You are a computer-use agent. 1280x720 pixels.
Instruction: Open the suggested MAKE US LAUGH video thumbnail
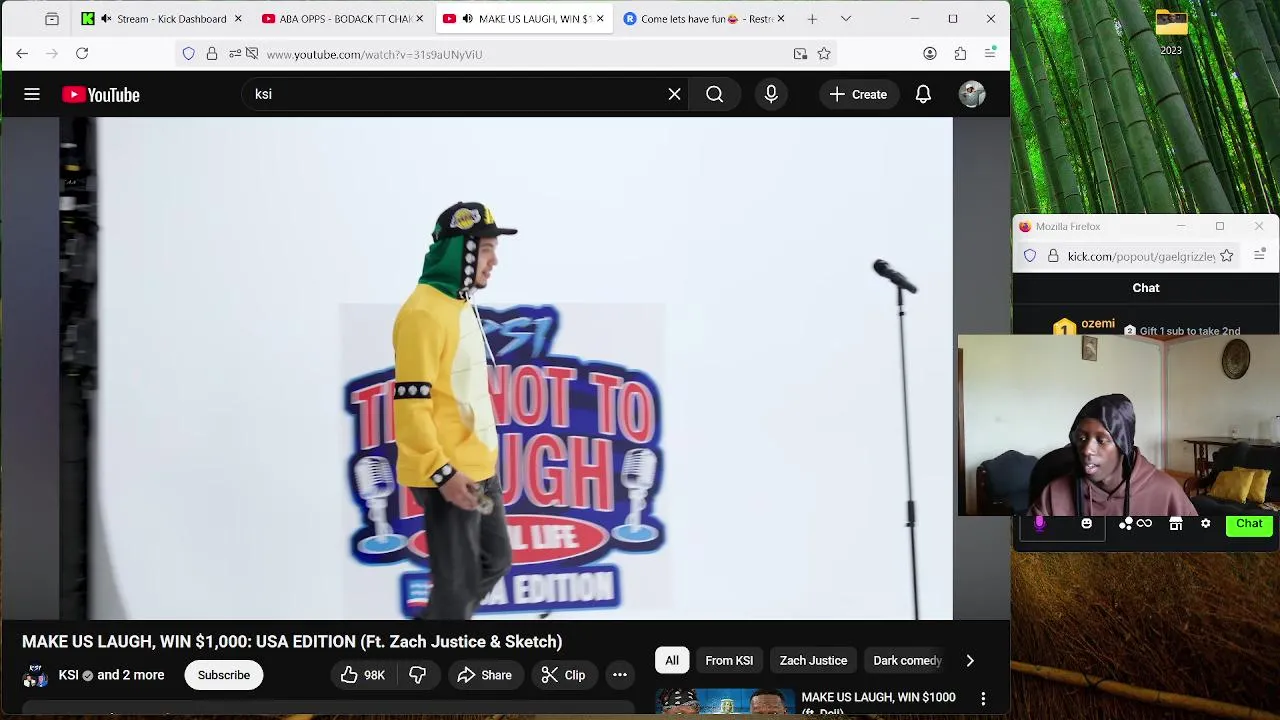(725, 702)
